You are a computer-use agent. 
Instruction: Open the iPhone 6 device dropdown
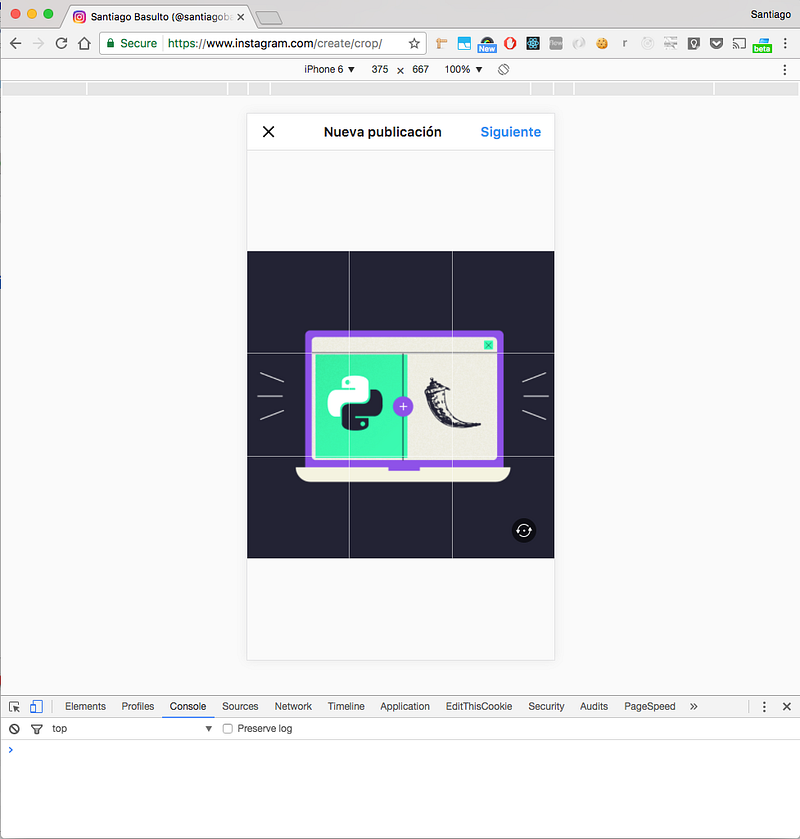point(330,69)
